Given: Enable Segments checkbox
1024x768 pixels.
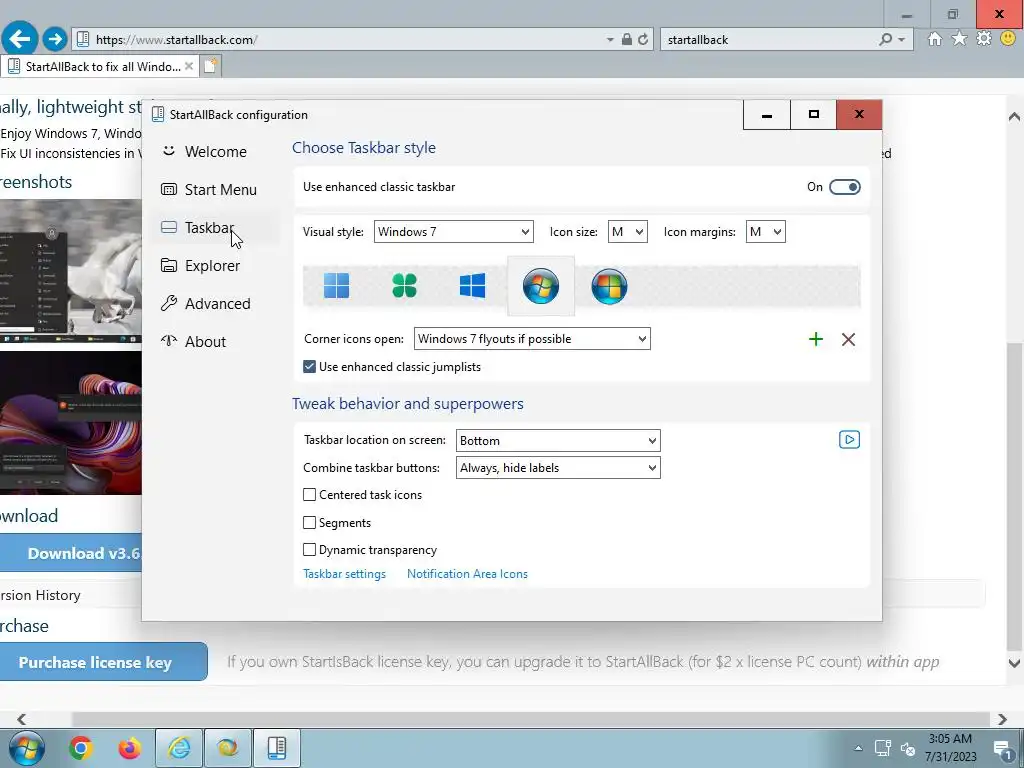Looking at the screenshot, I should 310,522.
